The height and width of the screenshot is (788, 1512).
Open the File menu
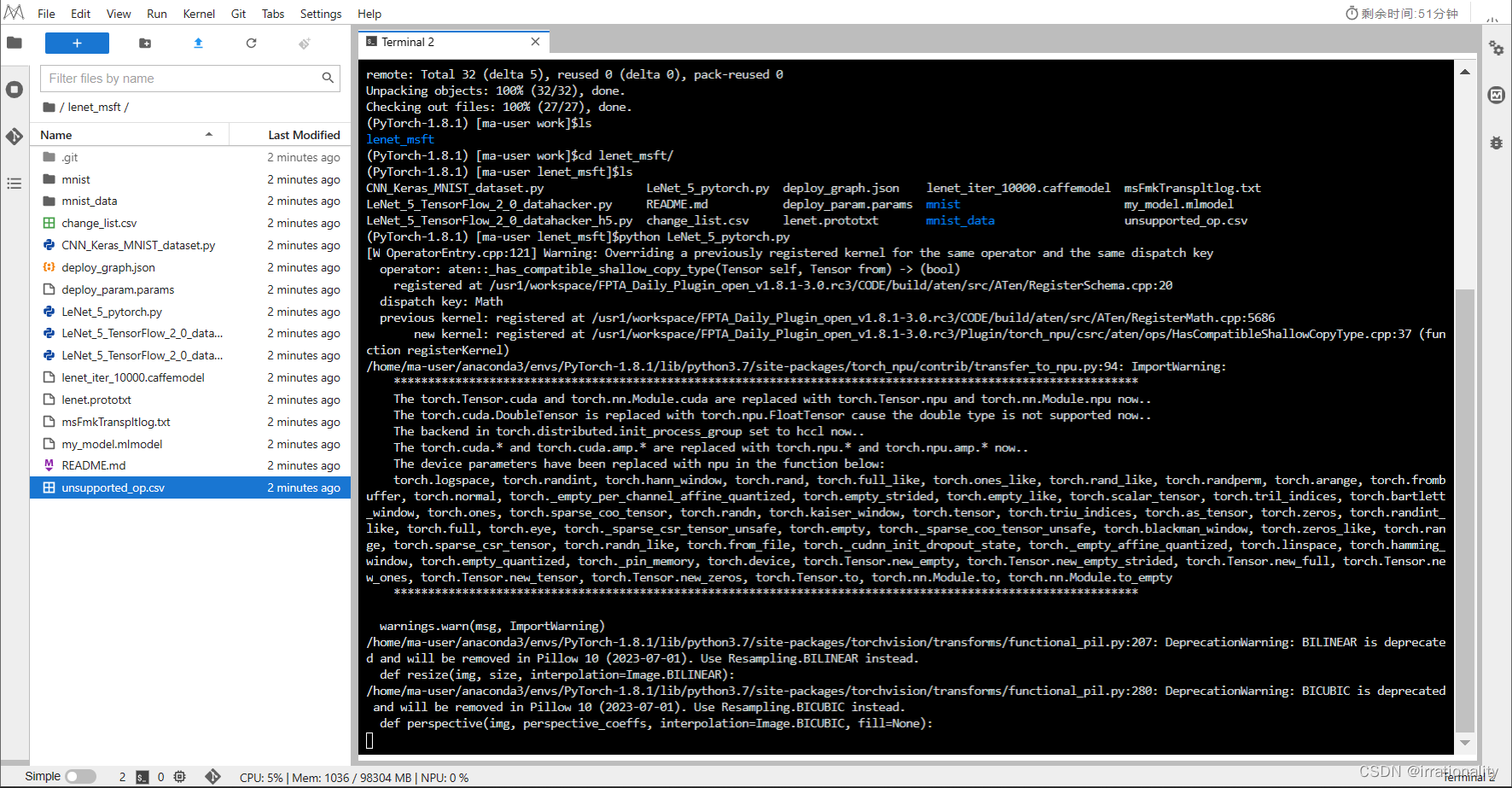pos(47,14)
